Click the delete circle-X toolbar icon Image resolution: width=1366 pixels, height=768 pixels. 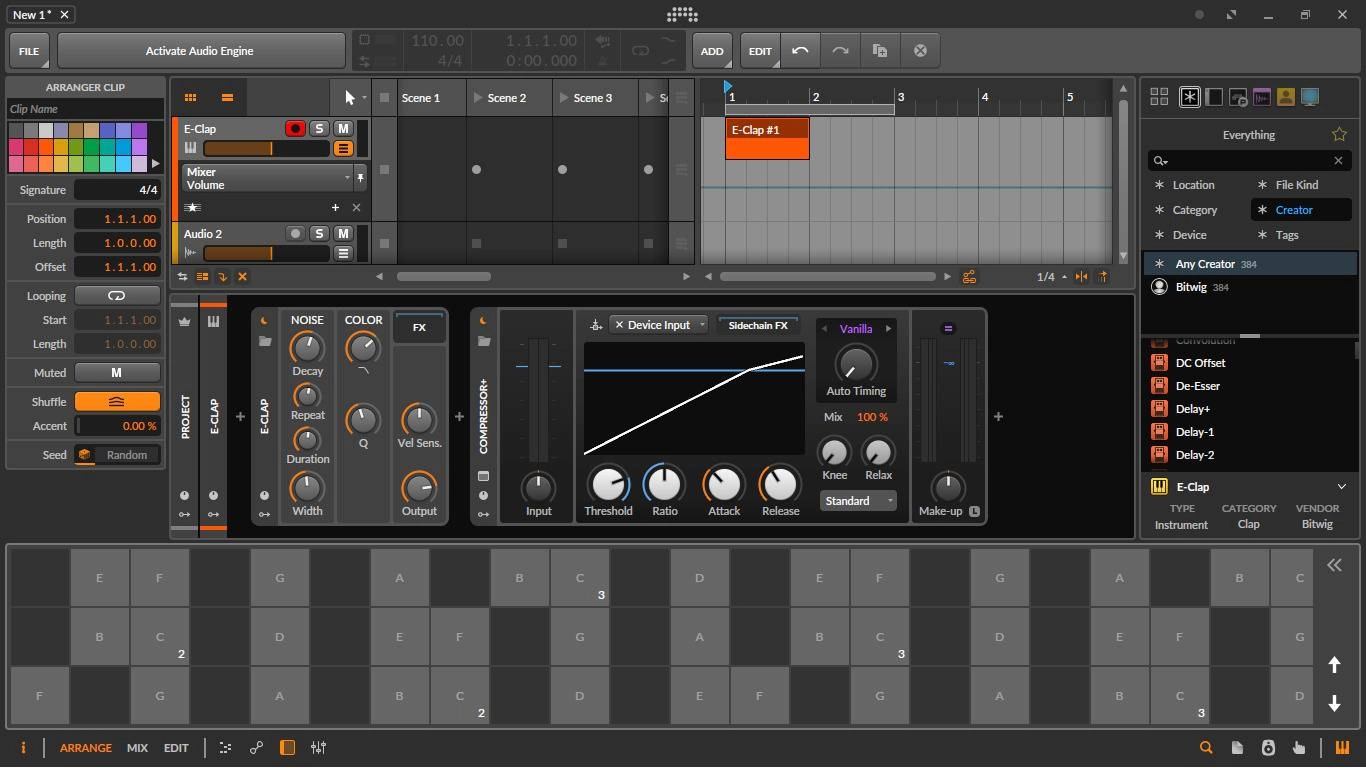(920, 51)
